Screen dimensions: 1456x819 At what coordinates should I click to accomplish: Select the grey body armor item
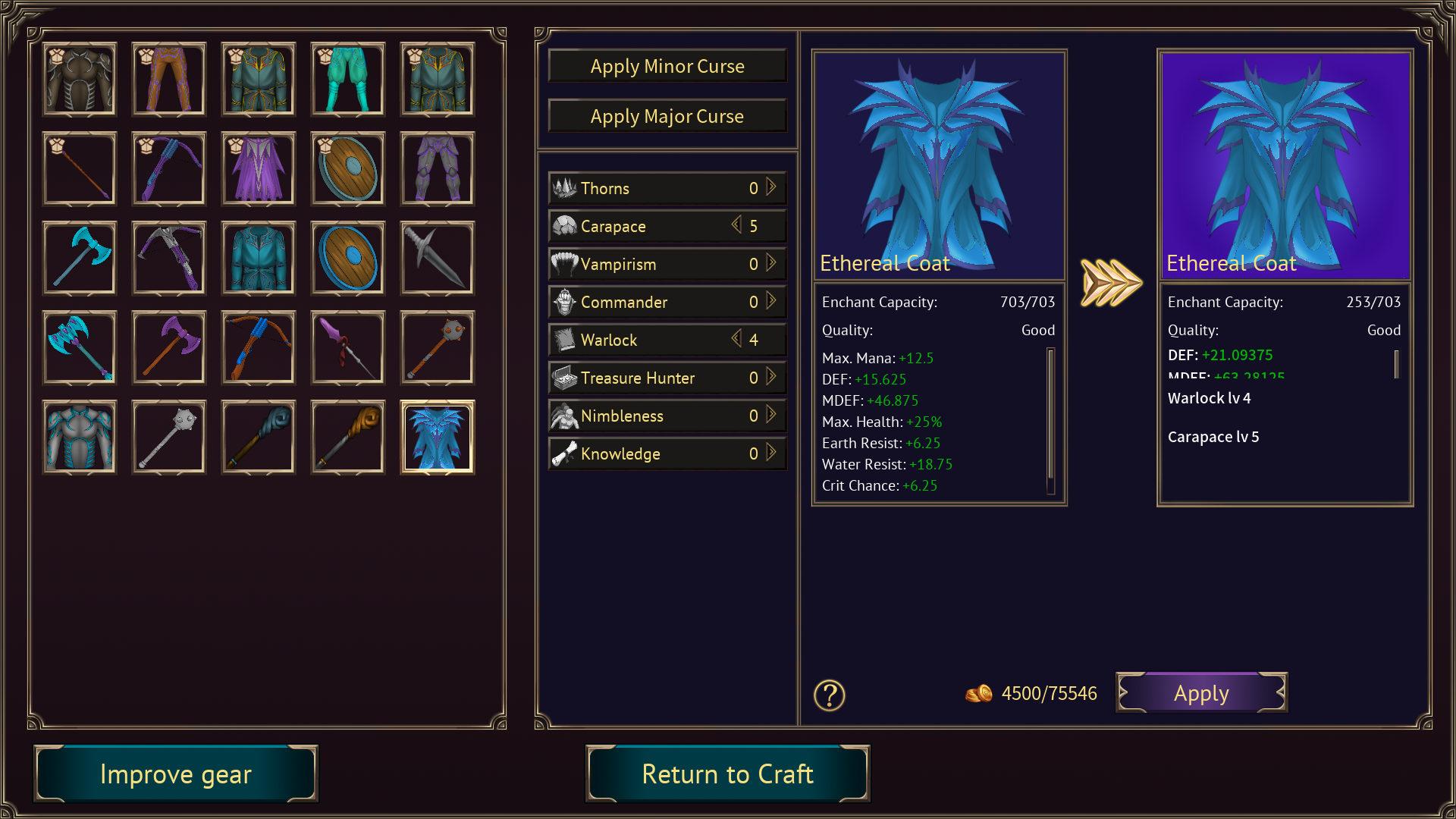(80, 438)
